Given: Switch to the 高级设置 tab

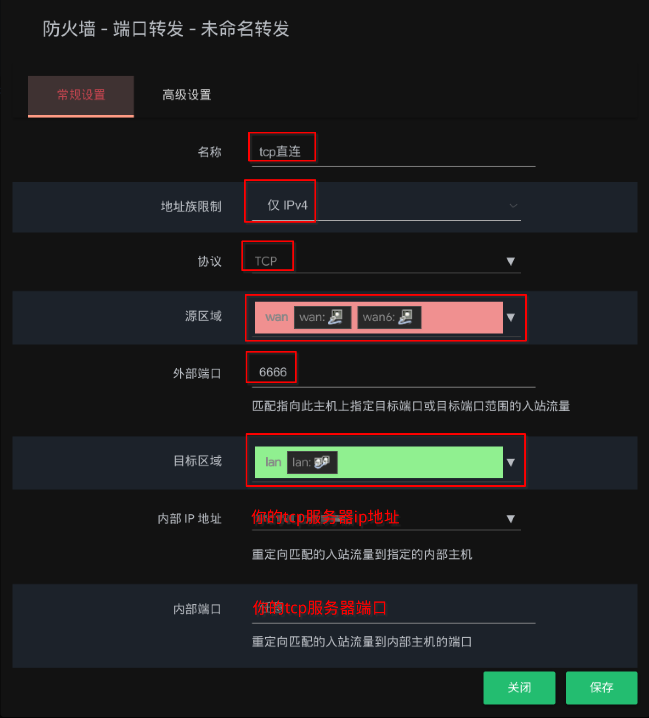Looking at the screenshot, I should [x=186, y=95].
